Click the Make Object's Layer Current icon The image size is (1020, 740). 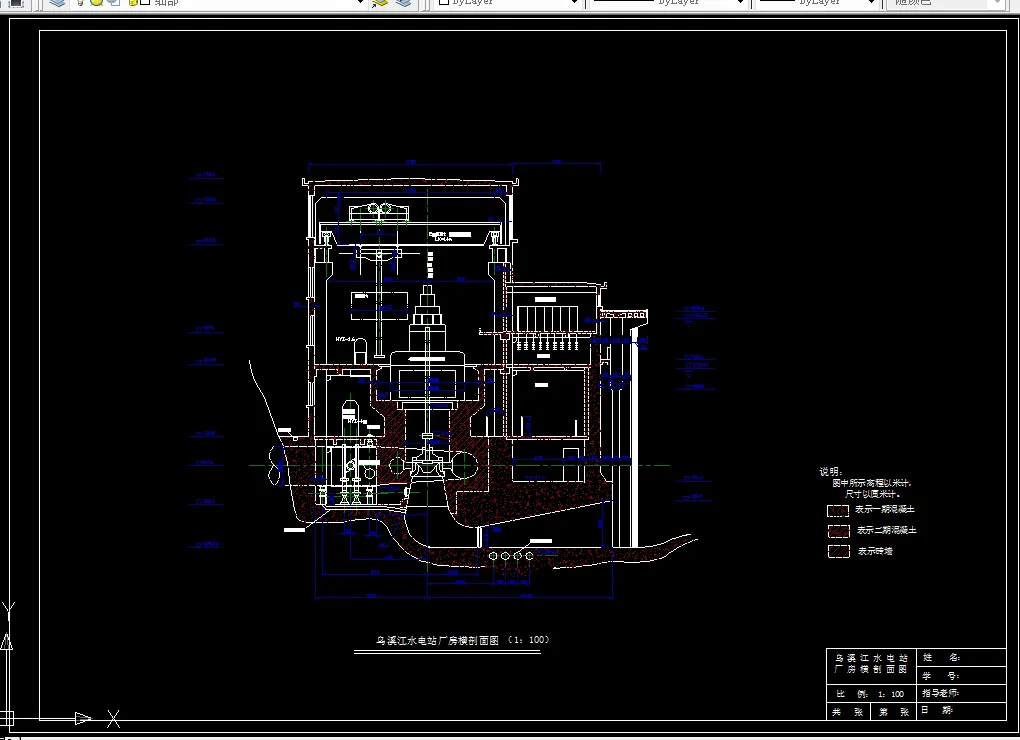coord(381,3)
